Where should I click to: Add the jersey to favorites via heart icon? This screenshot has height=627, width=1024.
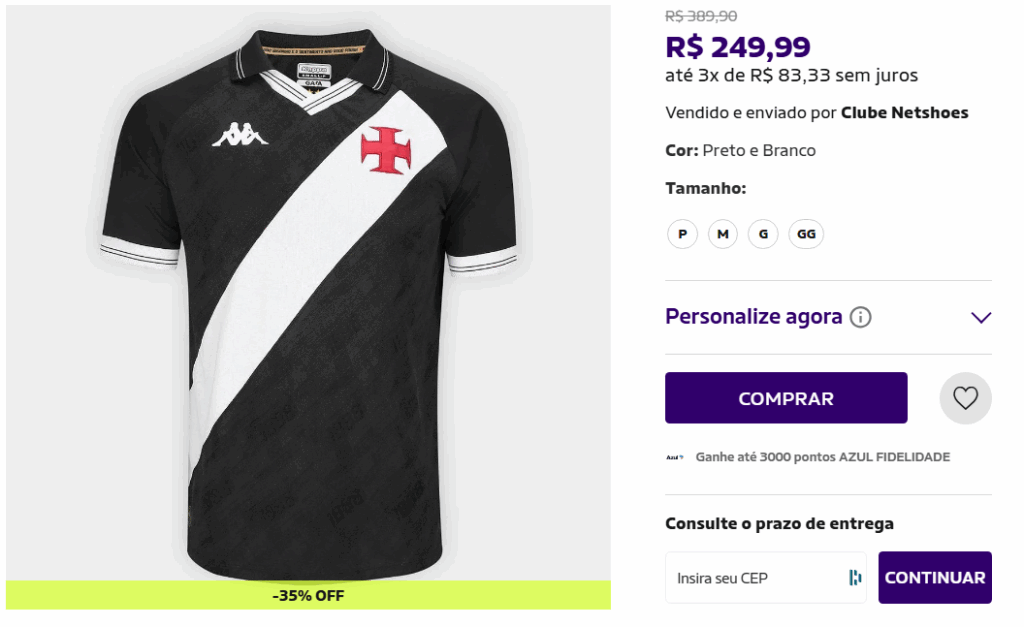[x=964, y=397]
